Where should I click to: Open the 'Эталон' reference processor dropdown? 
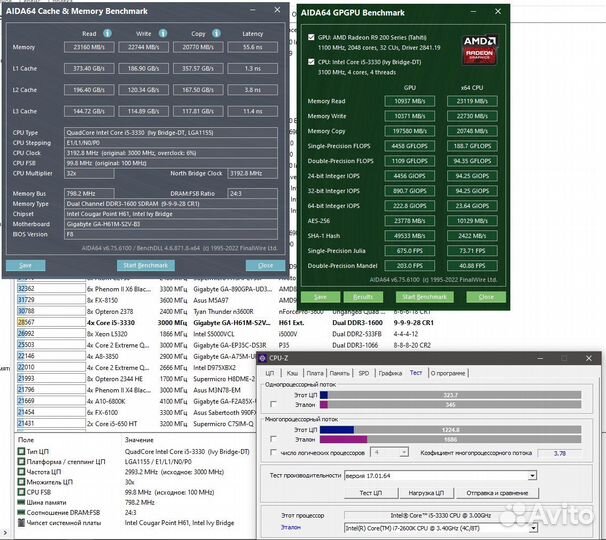click(533, 527)
